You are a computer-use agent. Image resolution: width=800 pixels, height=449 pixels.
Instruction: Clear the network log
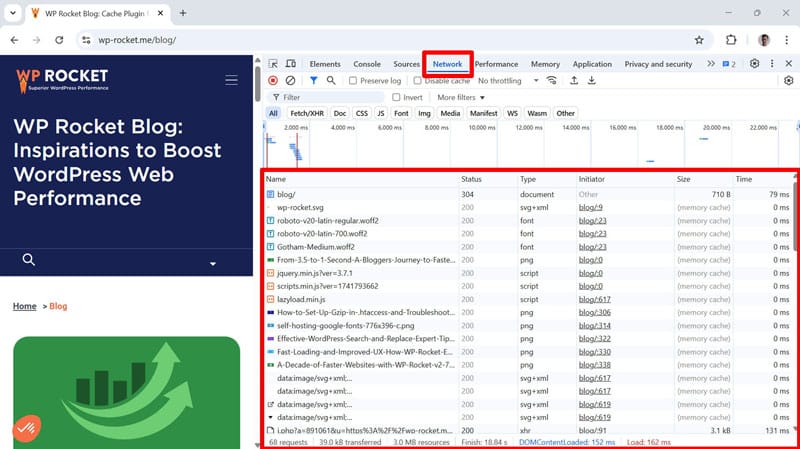(290, 81)
